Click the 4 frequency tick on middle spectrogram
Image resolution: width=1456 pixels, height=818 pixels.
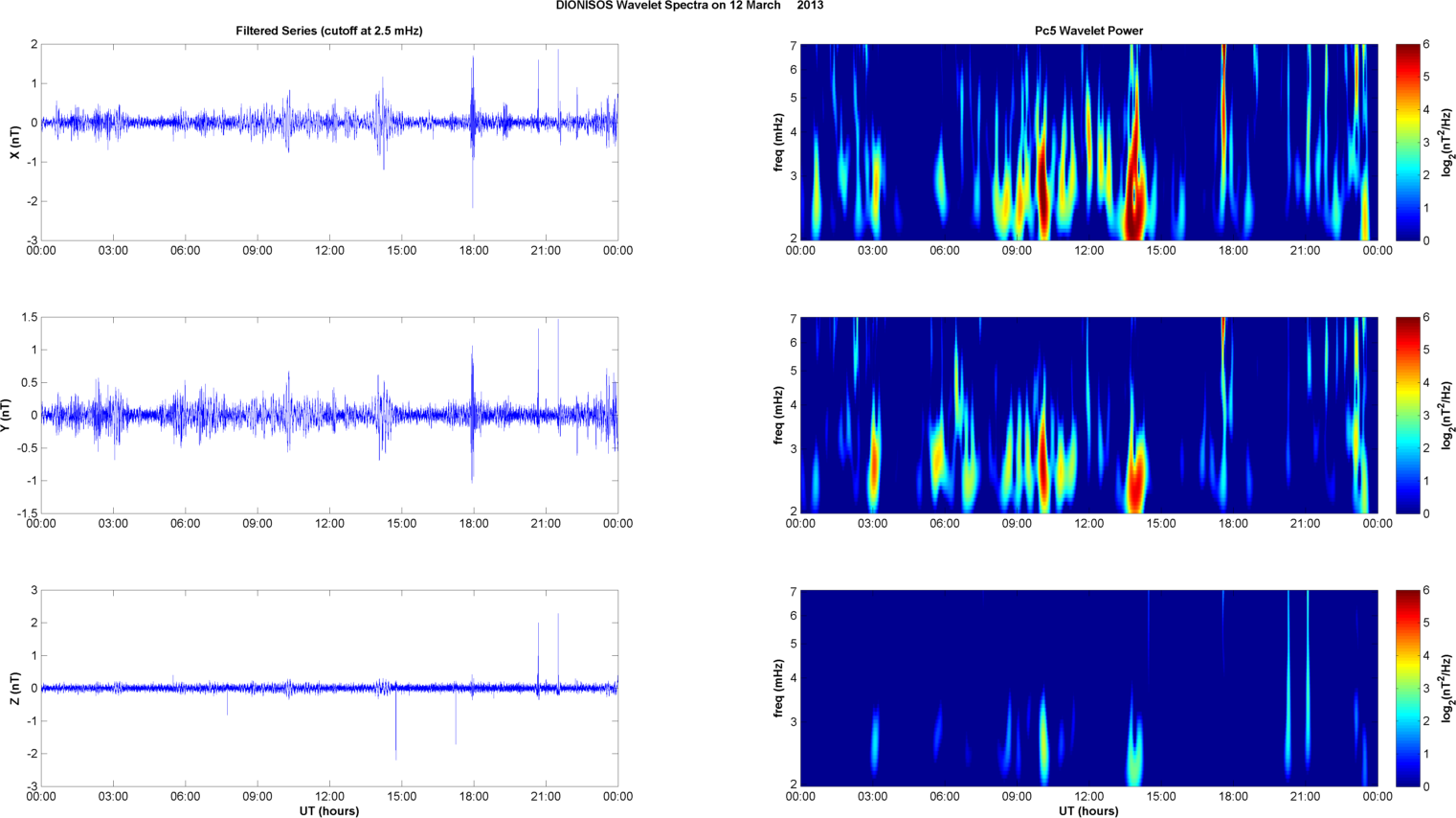coord(794,406)
